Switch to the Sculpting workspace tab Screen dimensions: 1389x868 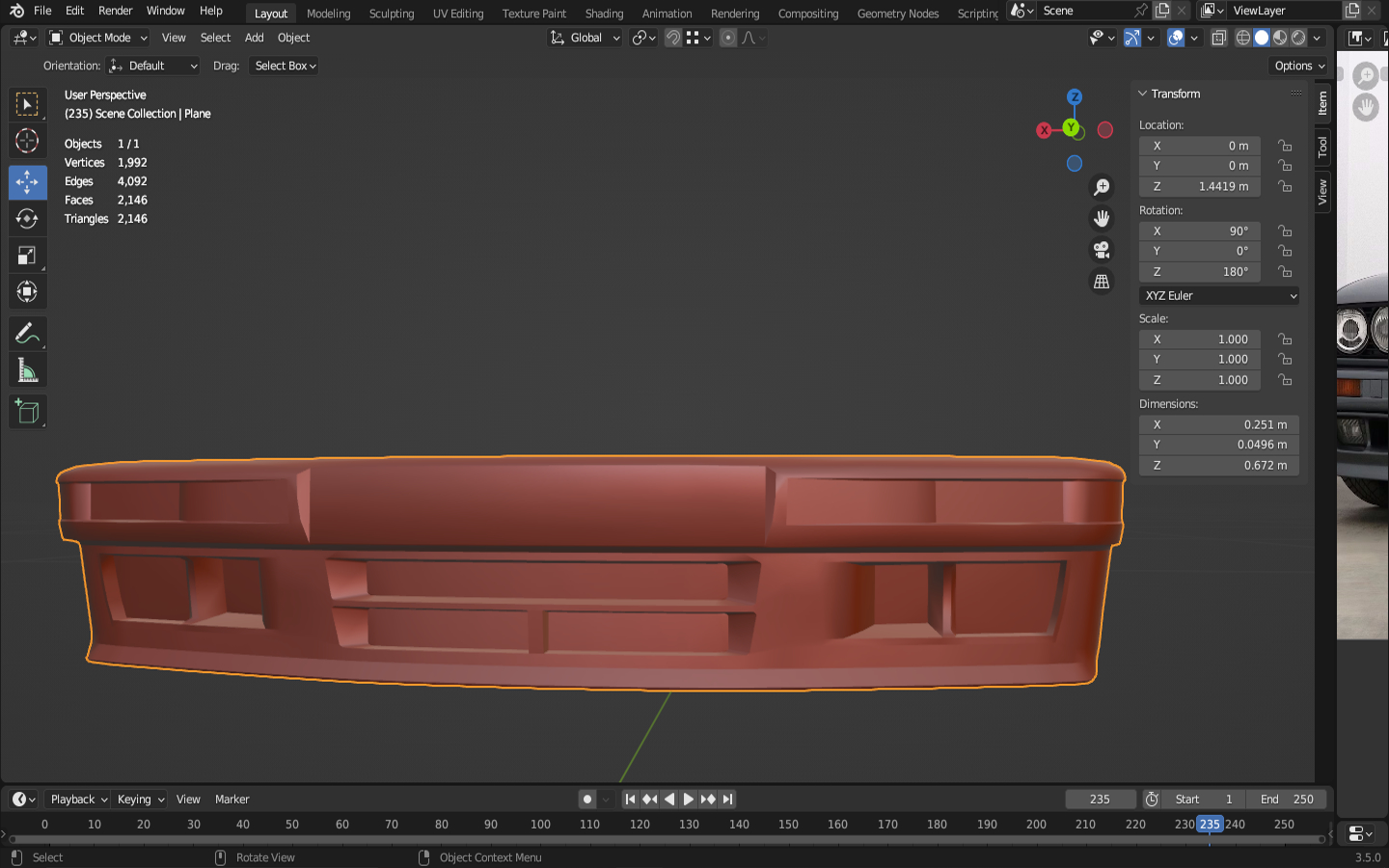392,14
